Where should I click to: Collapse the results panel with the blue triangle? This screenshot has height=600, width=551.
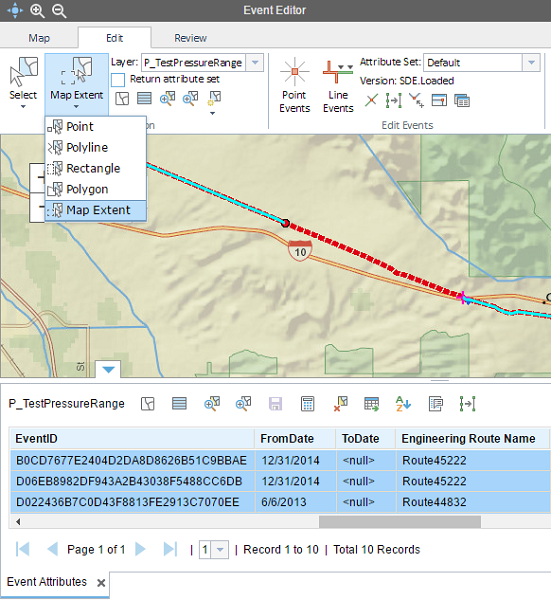[x=108, y=369]
